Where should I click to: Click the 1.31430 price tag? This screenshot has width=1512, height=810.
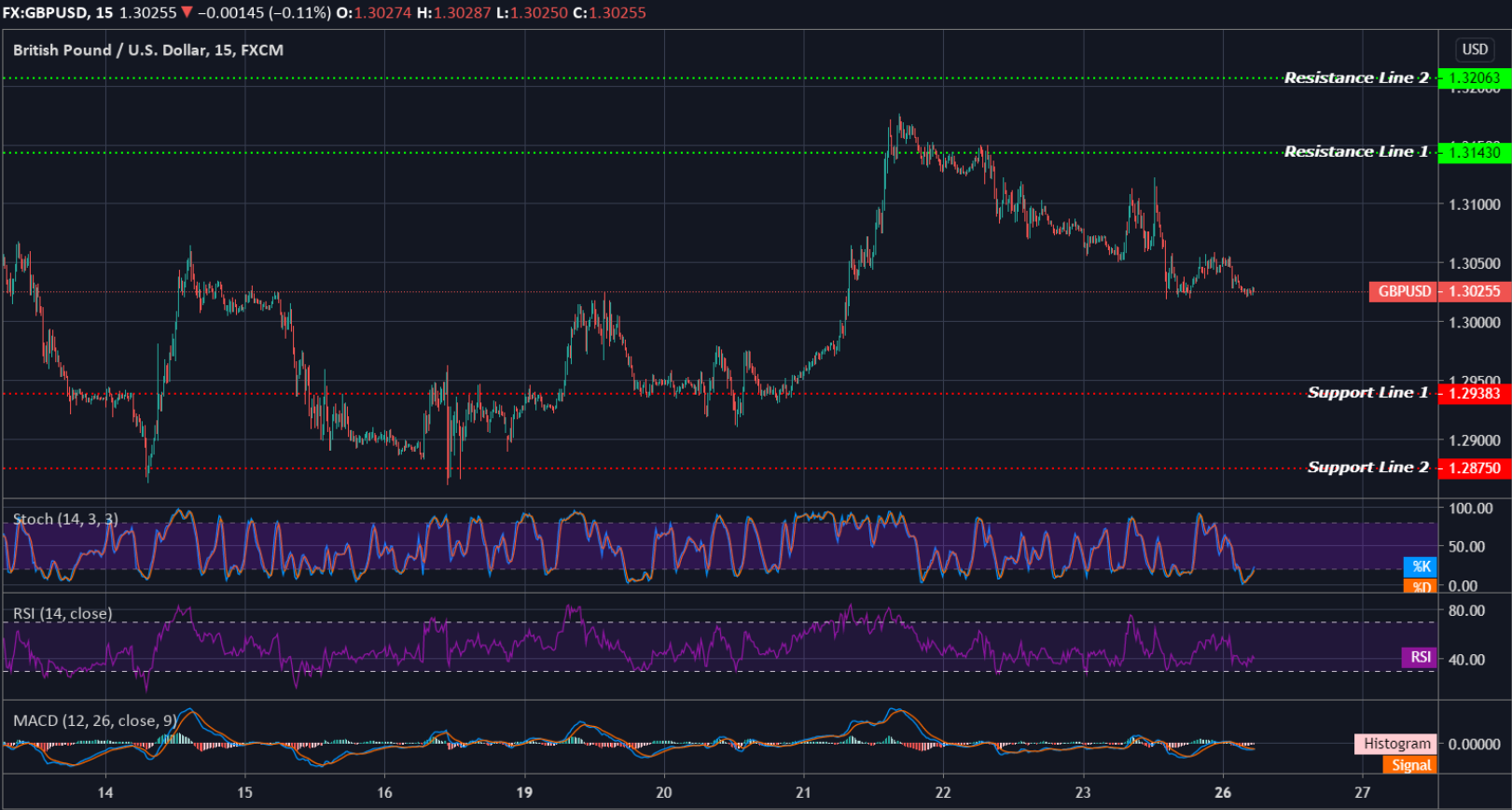[x=1474, y=152]
